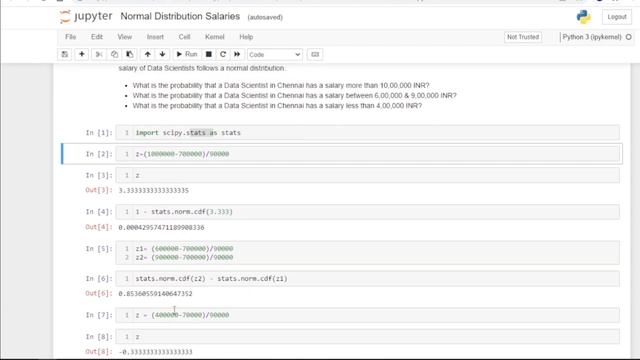Click inside cell In [8] containing z
Screen dimensions: 640x360
[x=367, y=337]
